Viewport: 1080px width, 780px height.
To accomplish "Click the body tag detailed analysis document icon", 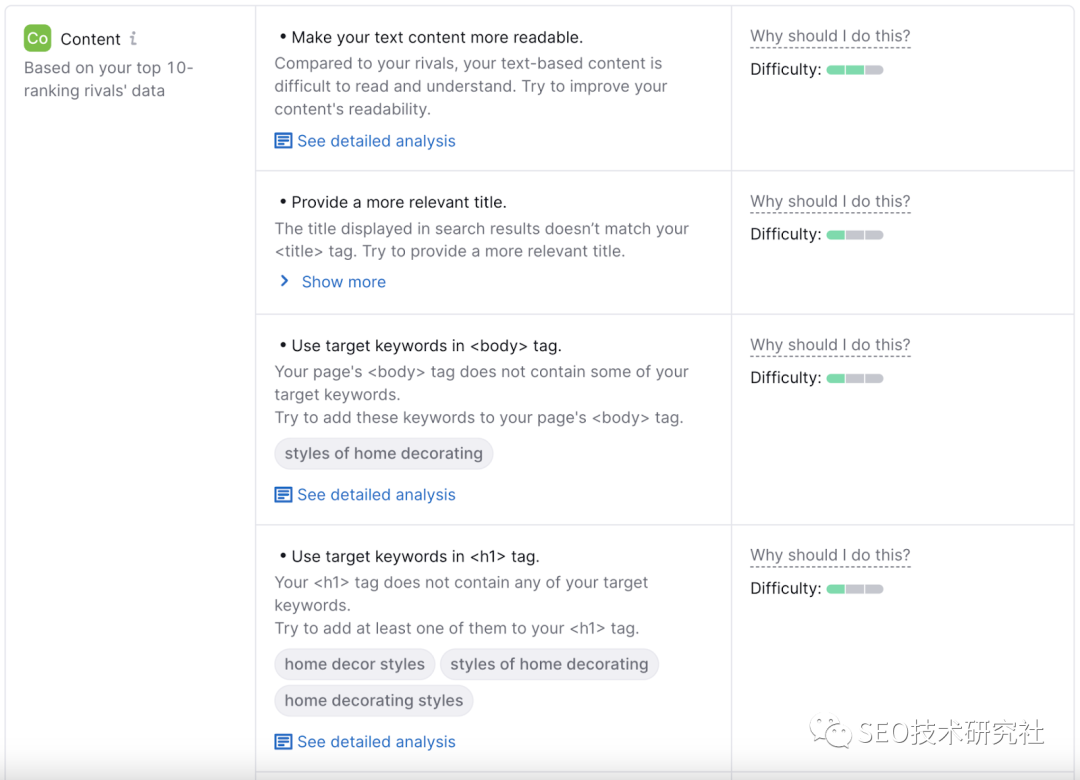I will (283, 495).
